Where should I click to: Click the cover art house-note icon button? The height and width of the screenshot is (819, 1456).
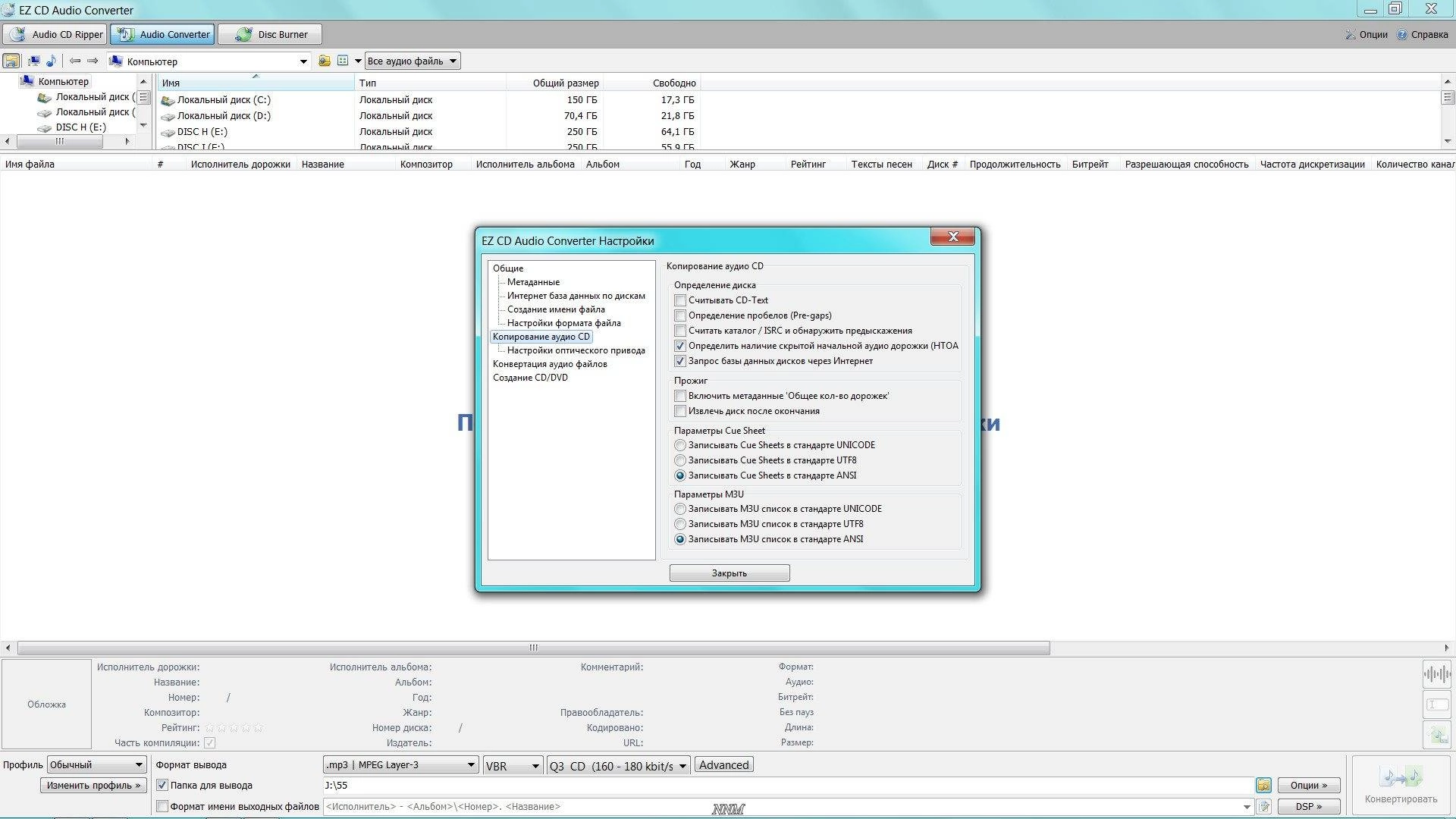1437,734
